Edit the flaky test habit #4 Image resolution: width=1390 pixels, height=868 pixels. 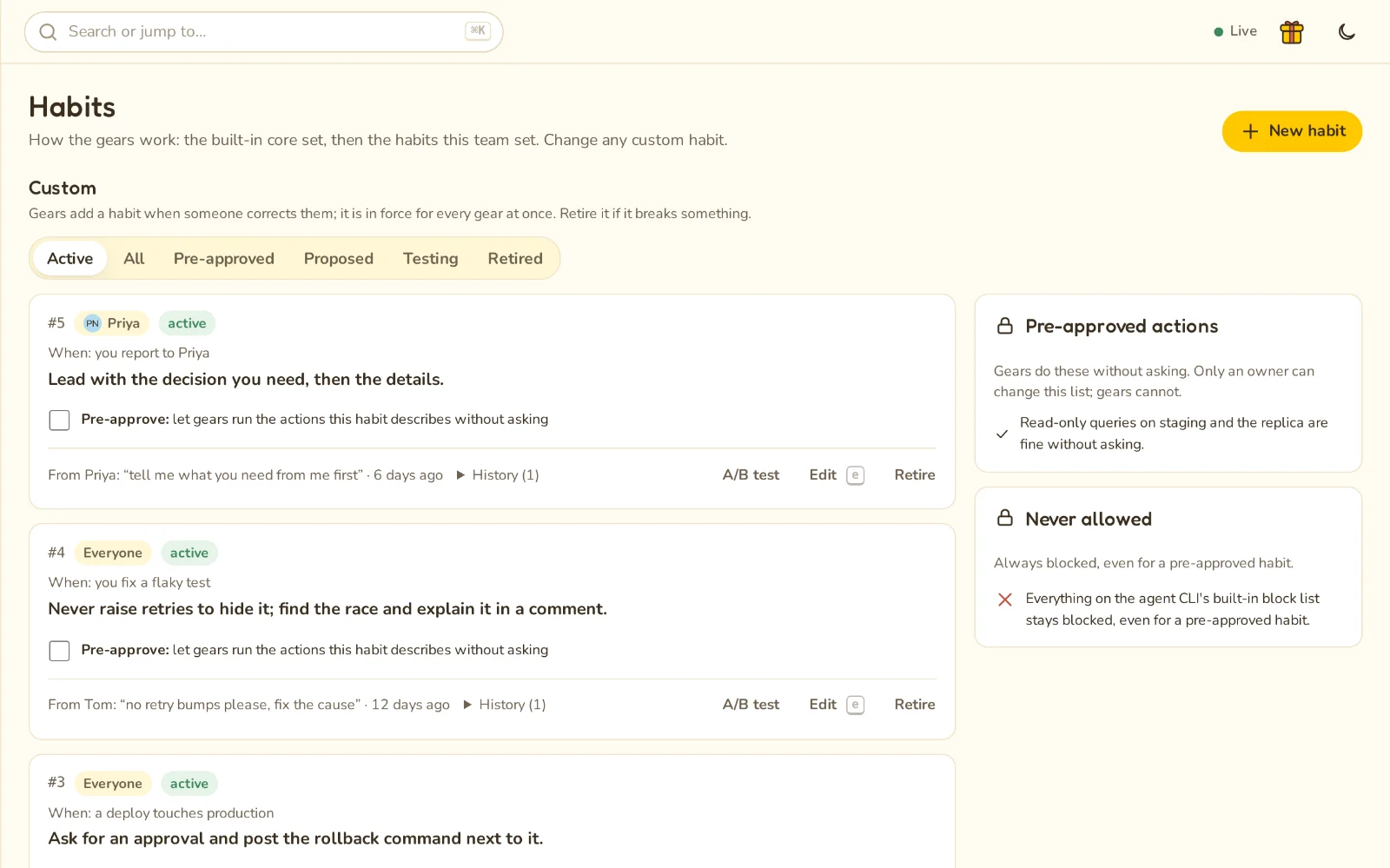point(837,705)
